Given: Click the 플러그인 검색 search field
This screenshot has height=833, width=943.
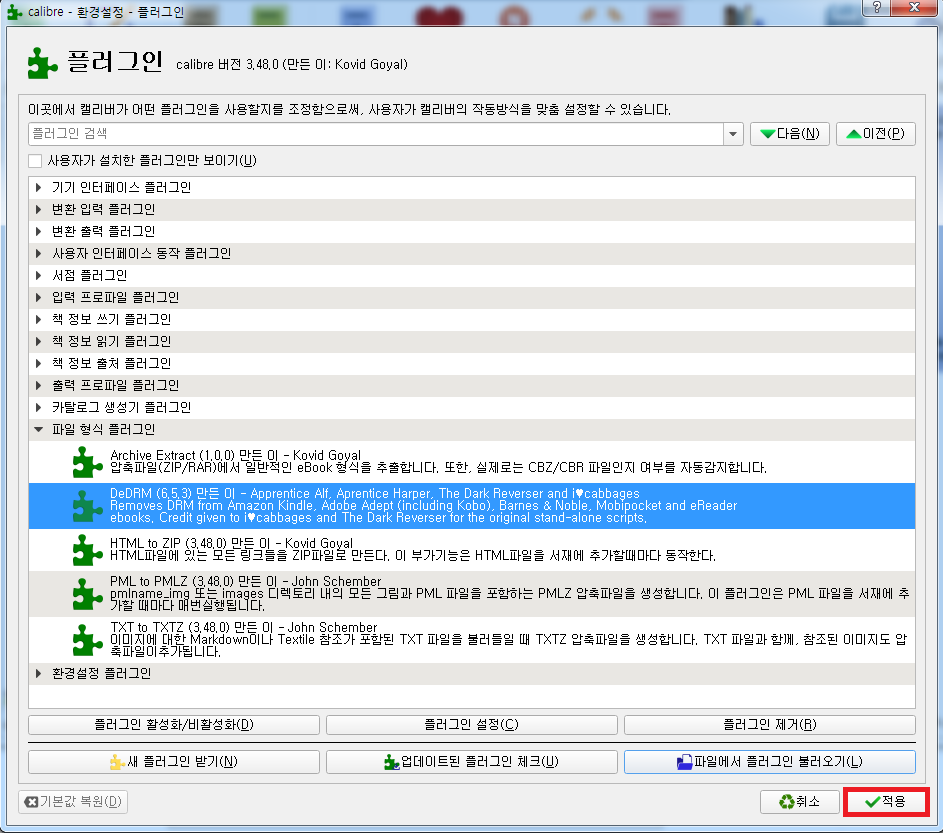Looking at the screenshot, I should [x=376, y=134].
